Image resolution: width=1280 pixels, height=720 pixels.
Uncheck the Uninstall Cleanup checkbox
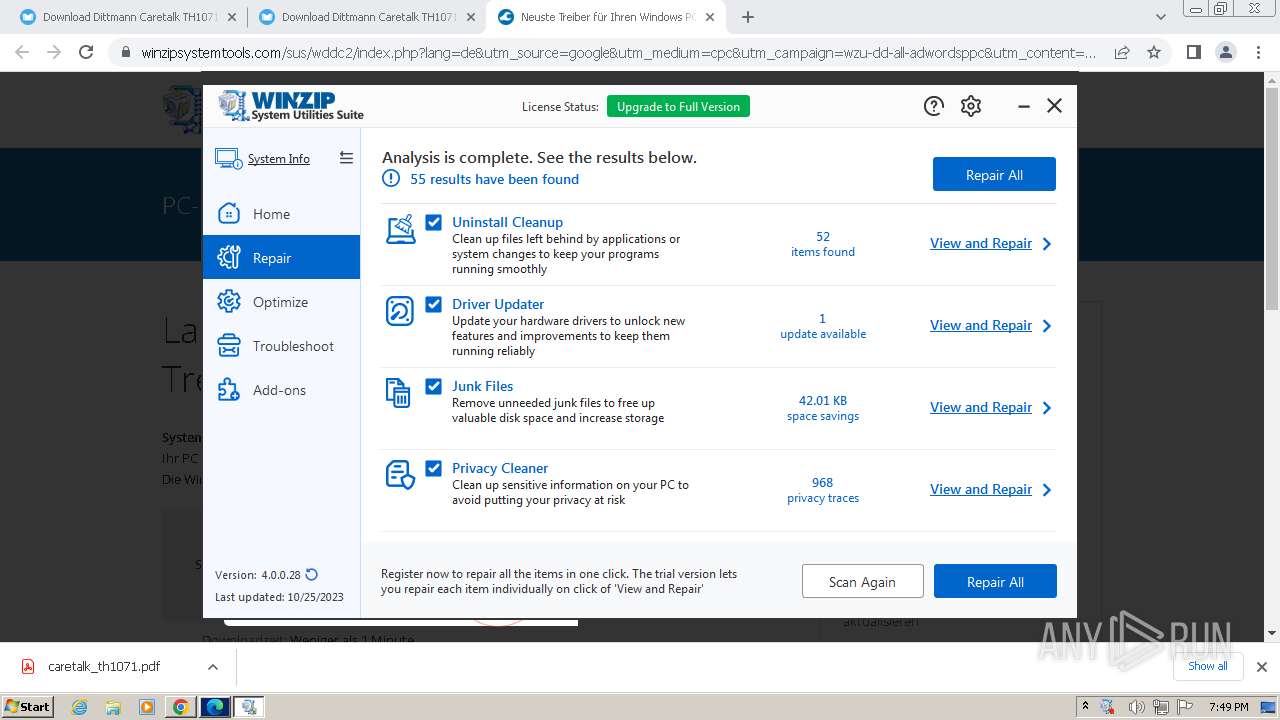(434, 222)
